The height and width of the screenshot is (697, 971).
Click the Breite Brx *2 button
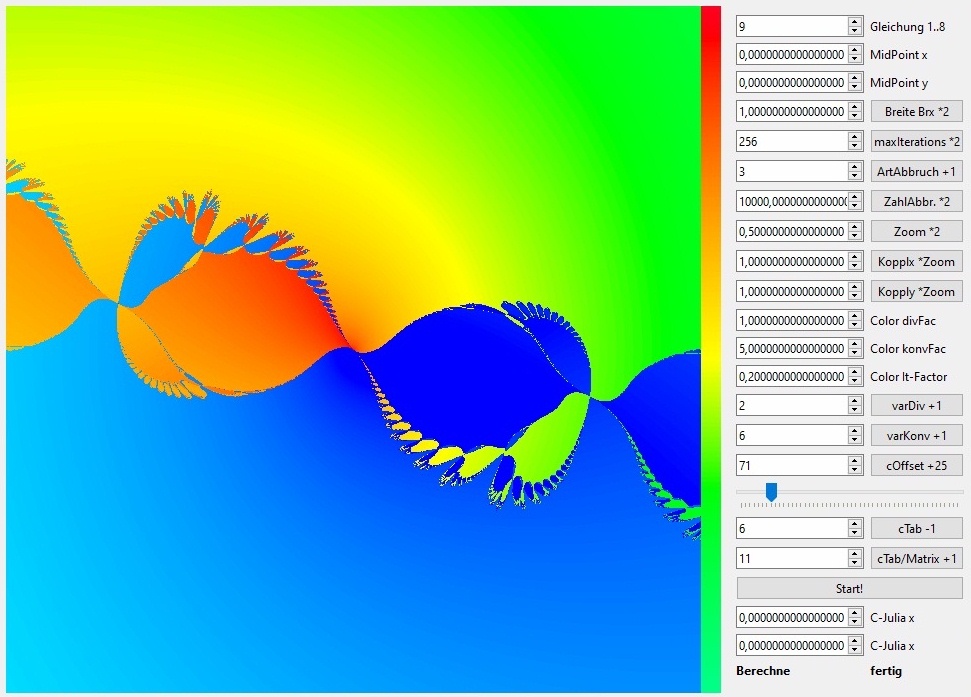tap(917, 111)
